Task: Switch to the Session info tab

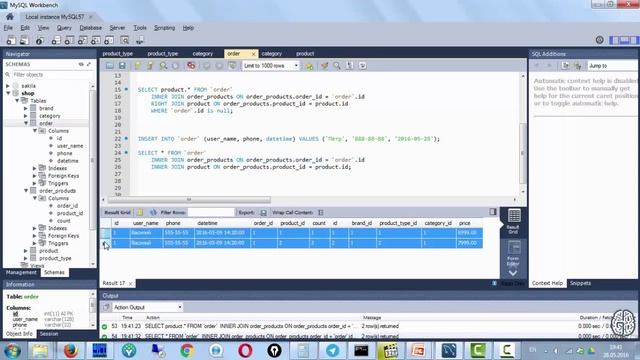Action: click(49, 334)
